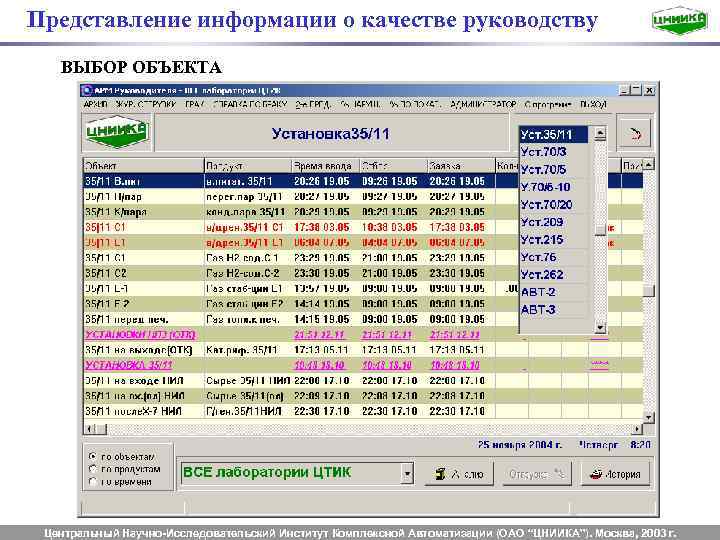Expand the 'ВСЕ лаборатории ЦТИК' dropdown arrow

(x=406, y=473)
